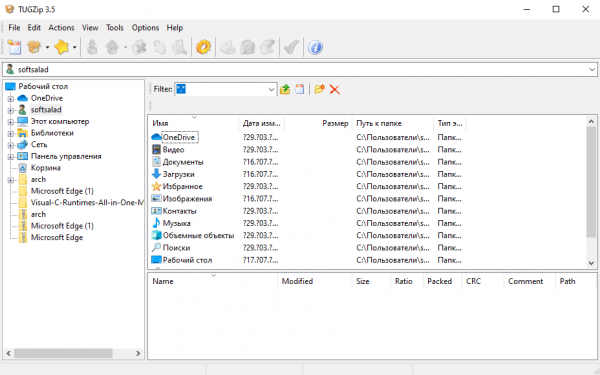Screen dimensions: 600x375
Task: Select Видео folder in file list
Action: (x=173, y=150)
